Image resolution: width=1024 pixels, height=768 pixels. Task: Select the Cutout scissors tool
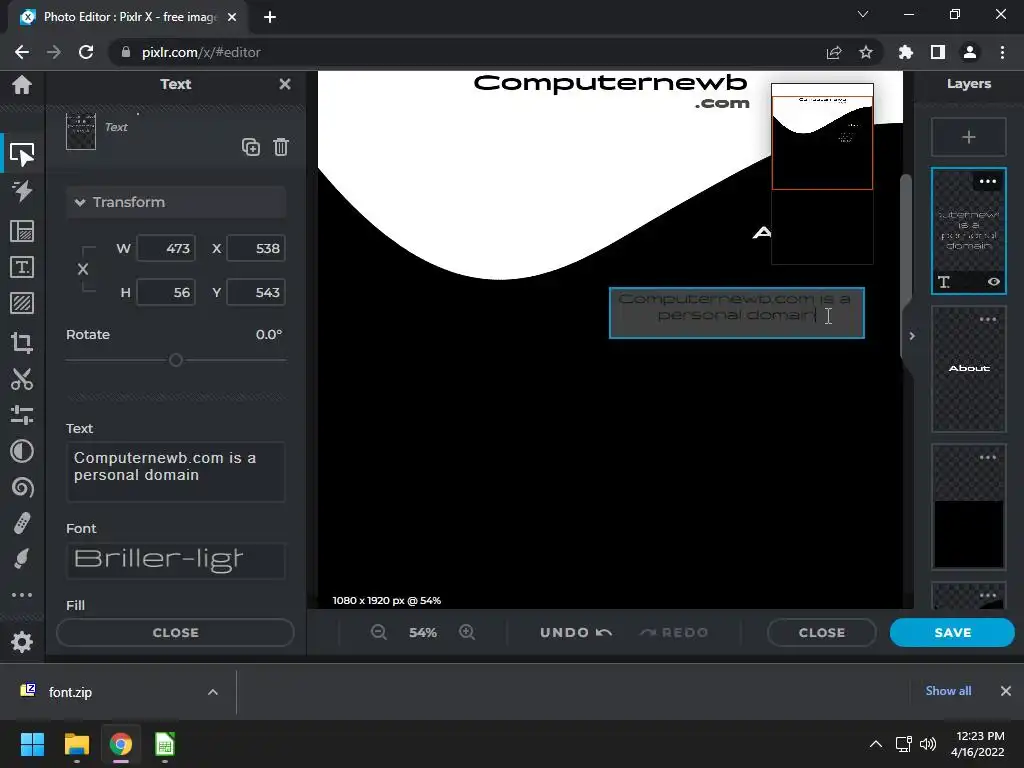click(x=22, y=379)
